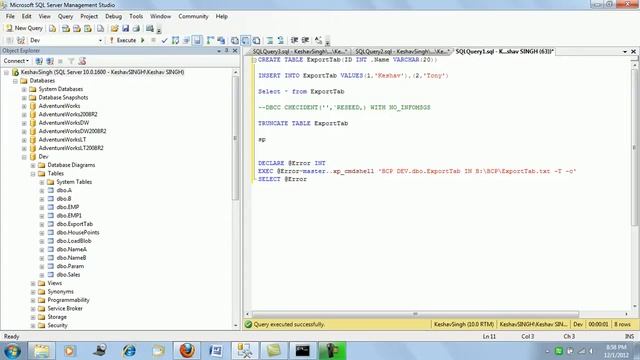Display the Estimated Execution Plan

(176, 40)
